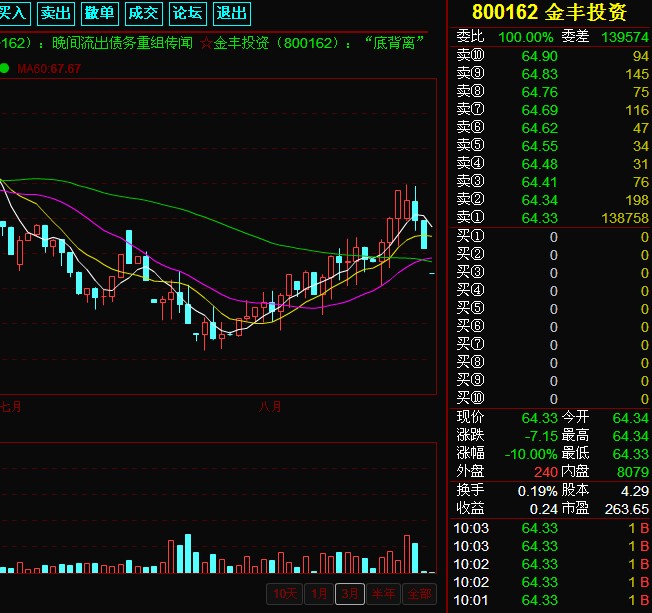Screen dimensions: 652x613
Task: Select the 全部 time range tab
Action: click(x=420, y=593)
